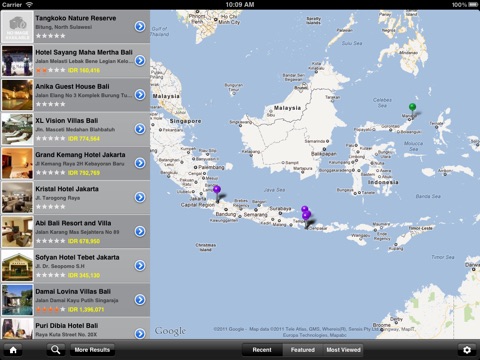The height and width of the screenshot is (360, 480).
Task: Select the Tangkoko Nature Reserve title
Action: point(76,18)
